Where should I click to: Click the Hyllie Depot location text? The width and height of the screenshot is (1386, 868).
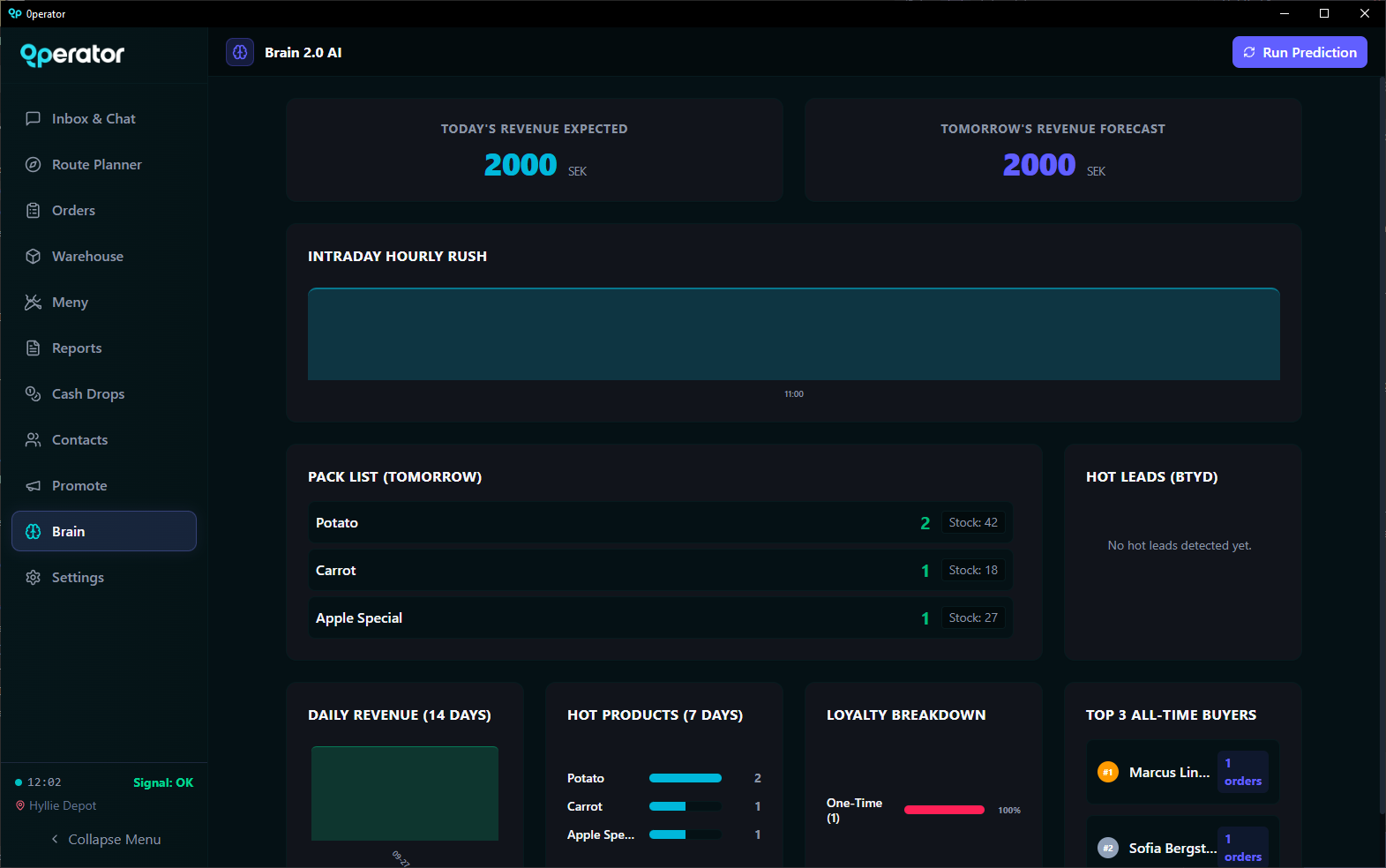pos(63,805)
